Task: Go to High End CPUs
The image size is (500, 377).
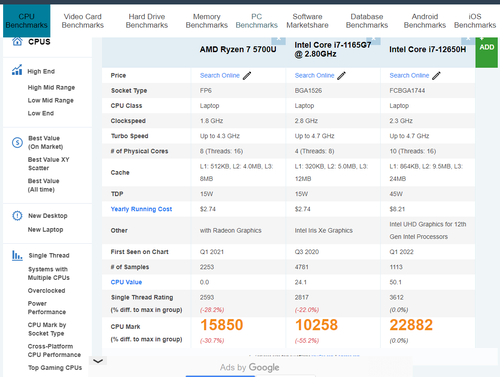Action: click(41, 71)
